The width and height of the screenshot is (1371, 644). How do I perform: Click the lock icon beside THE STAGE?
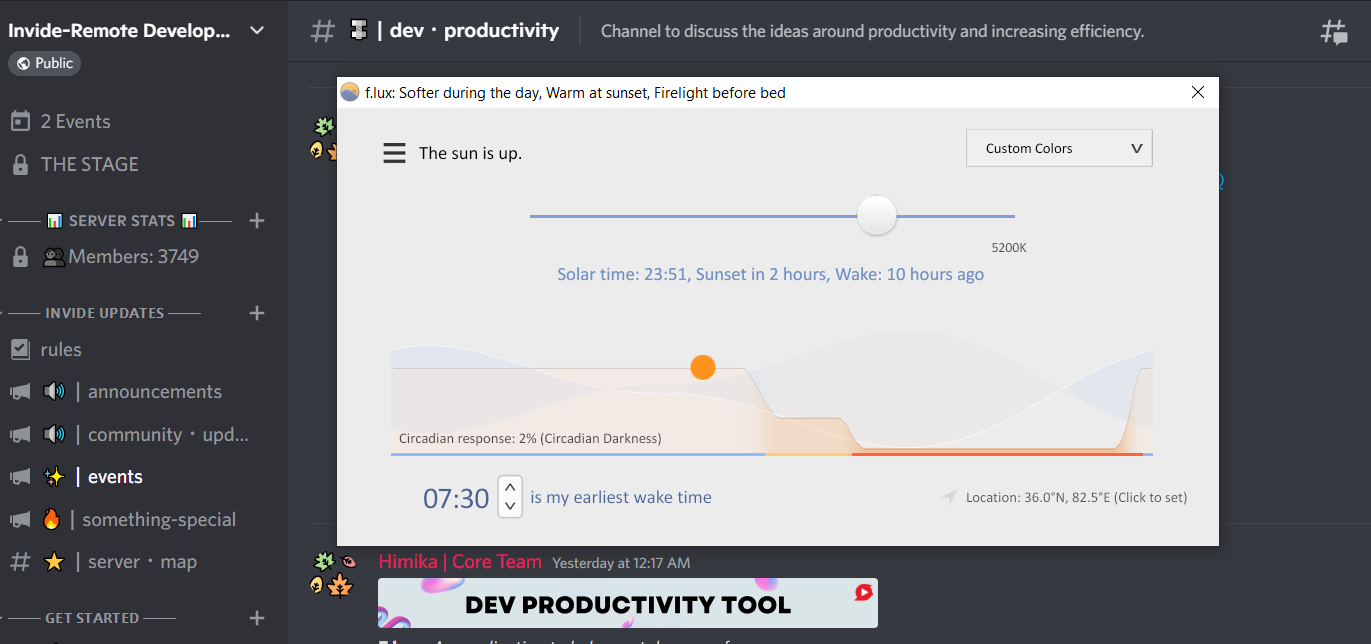20,164
